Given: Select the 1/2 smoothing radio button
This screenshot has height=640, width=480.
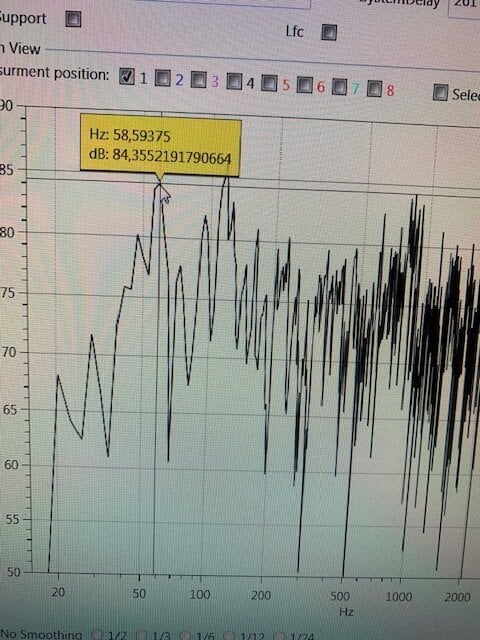Looking at the screenshot, I should coord(97,634).
